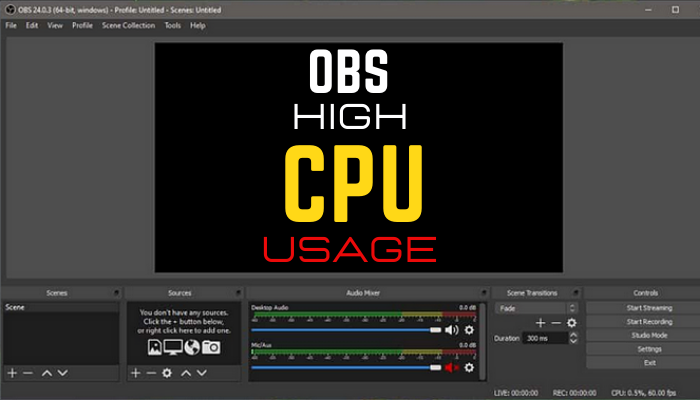Viewport: 700px width, 400px height.
Task: Remove scene transition minus icon
Action: [x=556, y=323]
